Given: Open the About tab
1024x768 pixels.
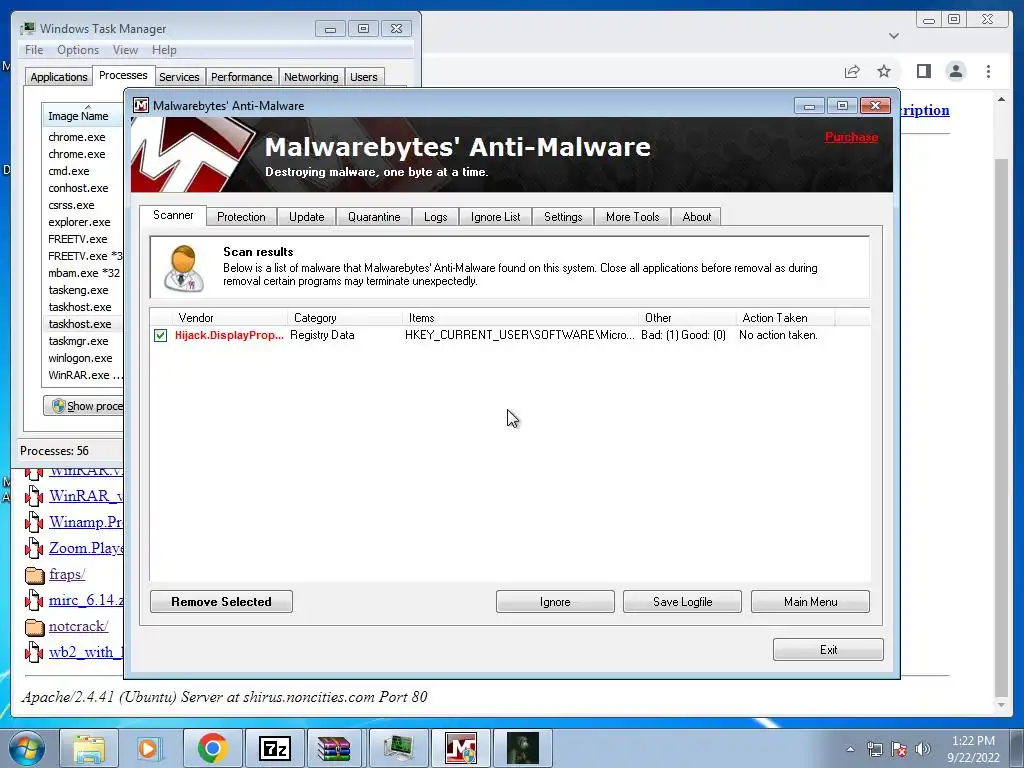Looking at the screenshot, I should [696, 217].
